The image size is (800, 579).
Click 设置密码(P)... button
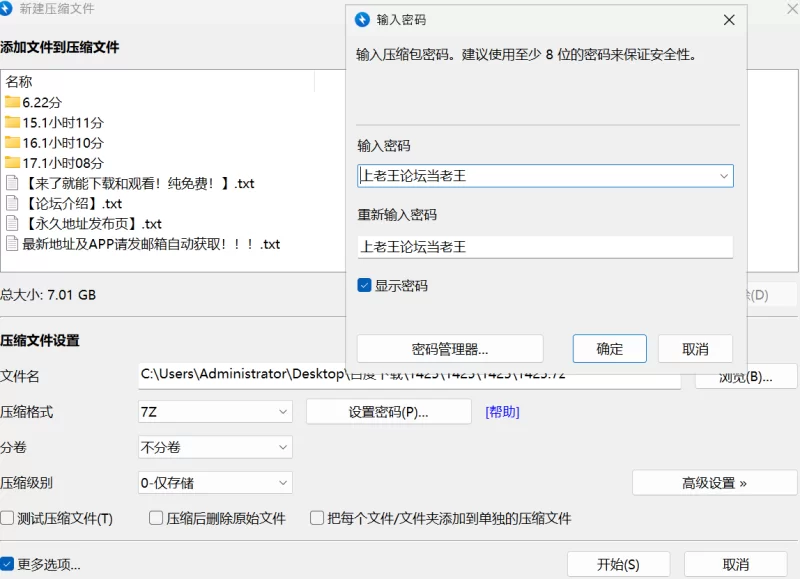(x=389, y=412)
